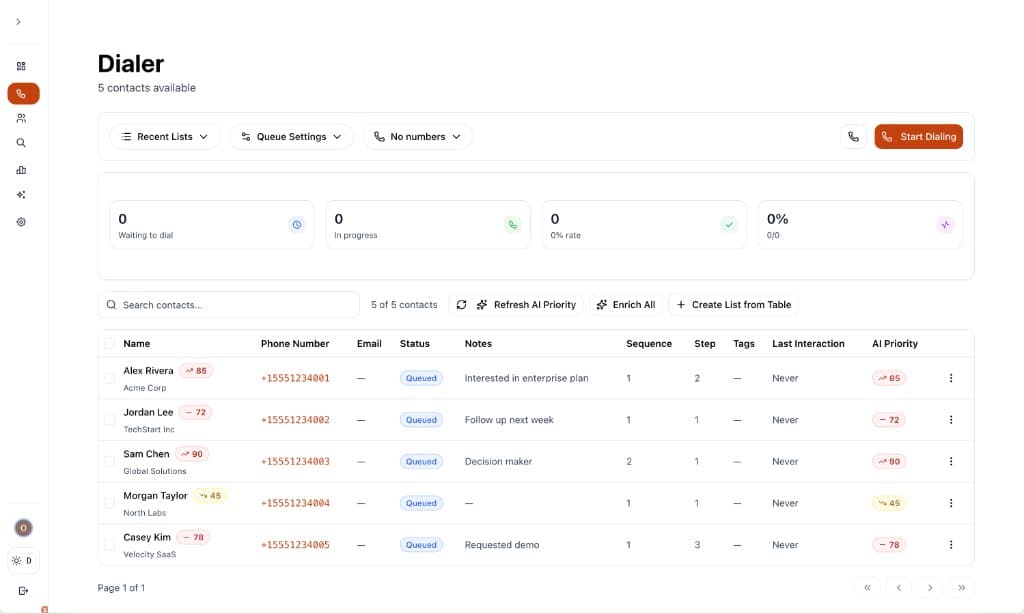
Task: Expand the Queue Settings dropdown
Action: [291, 136]
